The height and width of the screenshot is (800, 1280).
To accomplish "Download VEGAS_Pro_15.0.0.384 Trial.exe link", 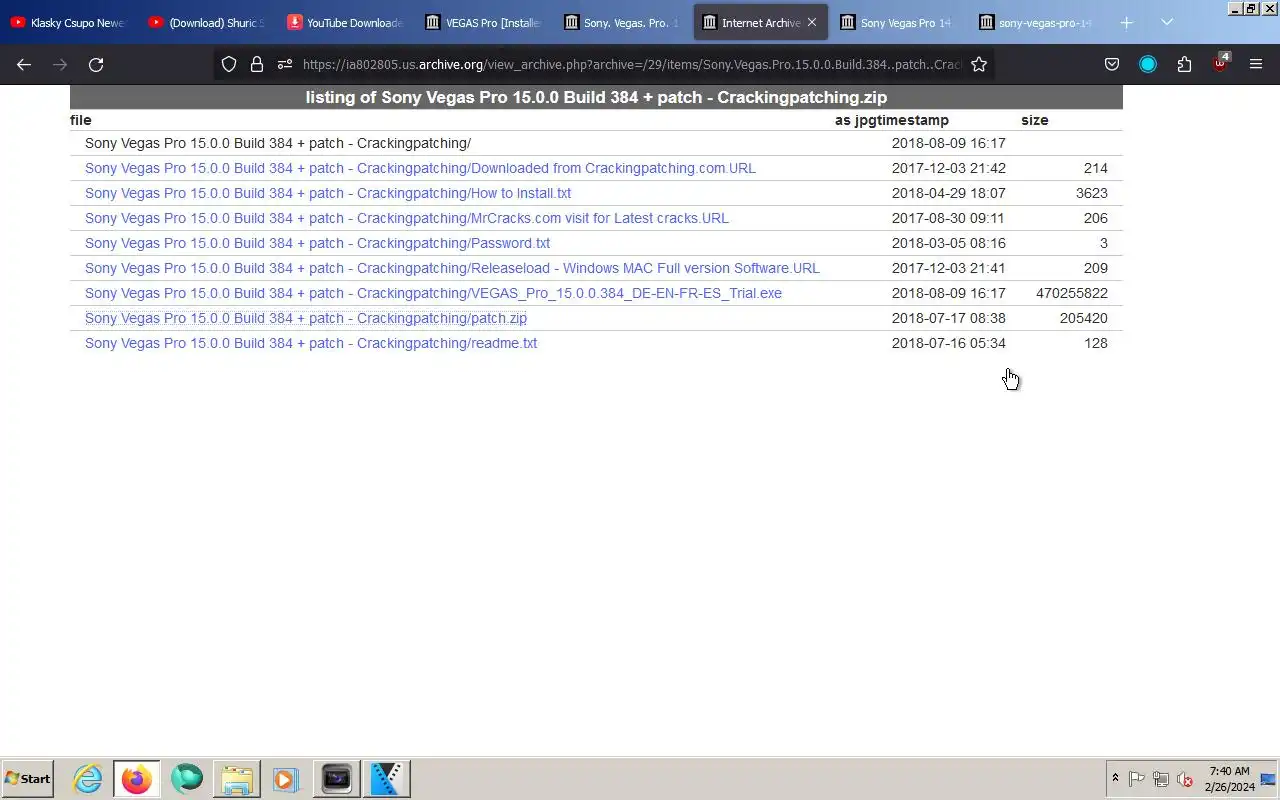I will click(x=433, y=293).
